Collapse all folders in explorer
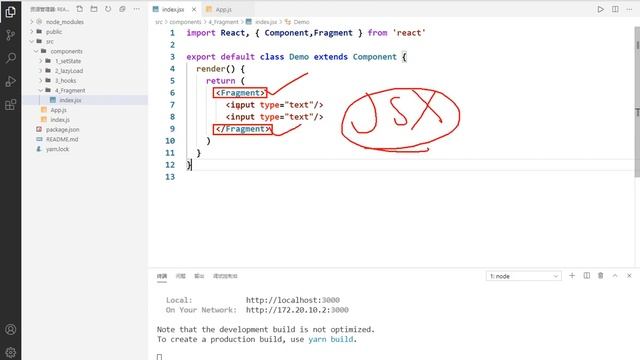Image resolution: width=640 pixels, height=360 pixels. coord(122,9)
